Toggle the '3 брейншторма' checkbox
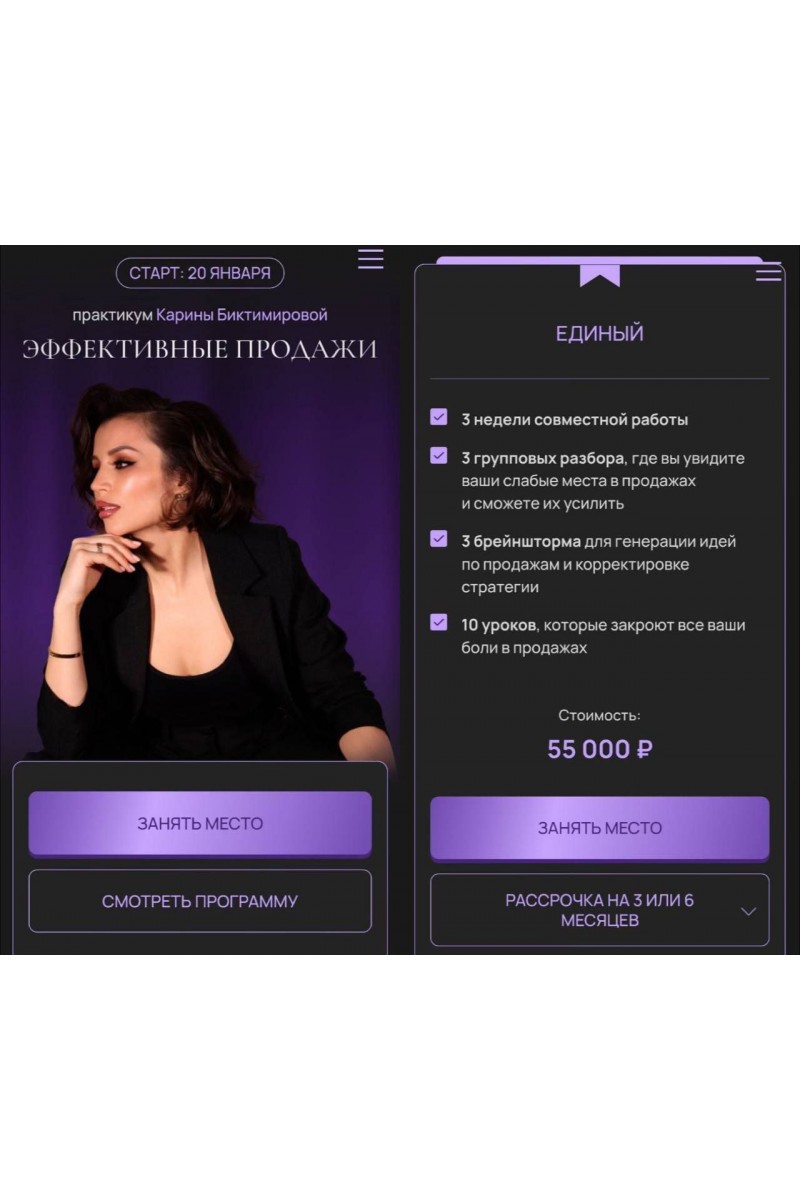 [x=439, y=539]
